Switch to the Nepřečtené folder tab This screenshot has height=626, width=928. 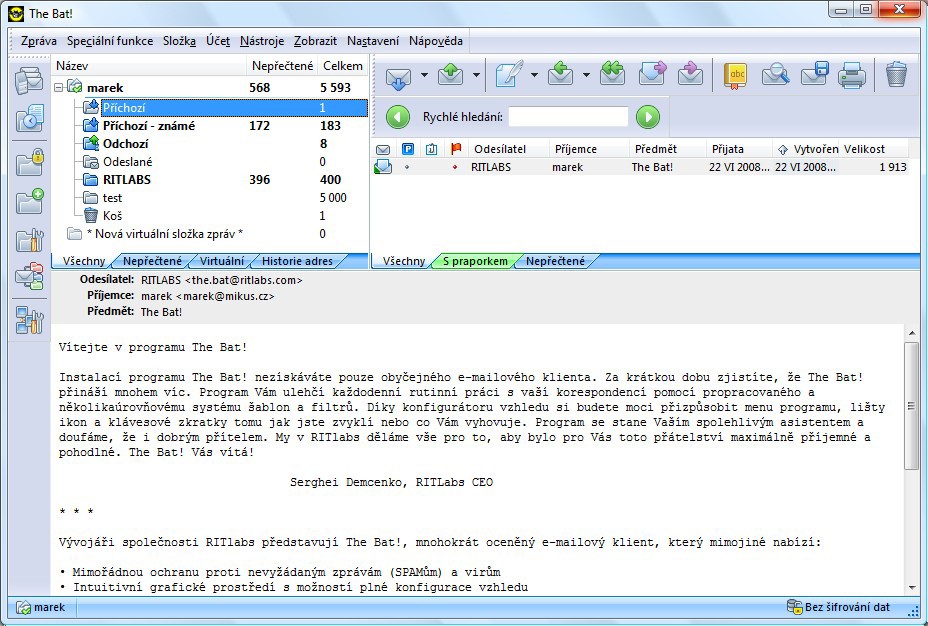pos(152,261)
